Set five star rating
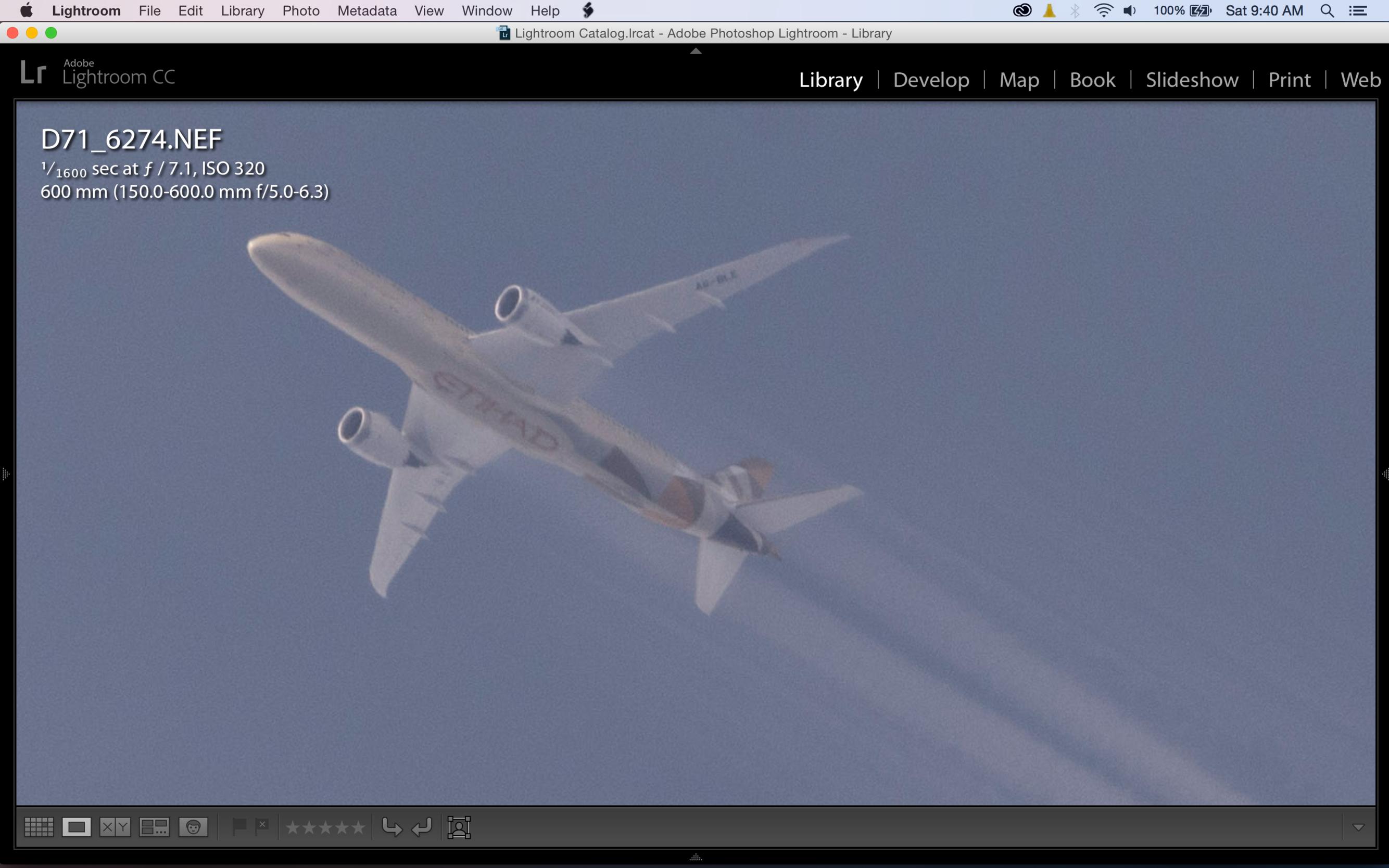 click(x=358, y=827)
